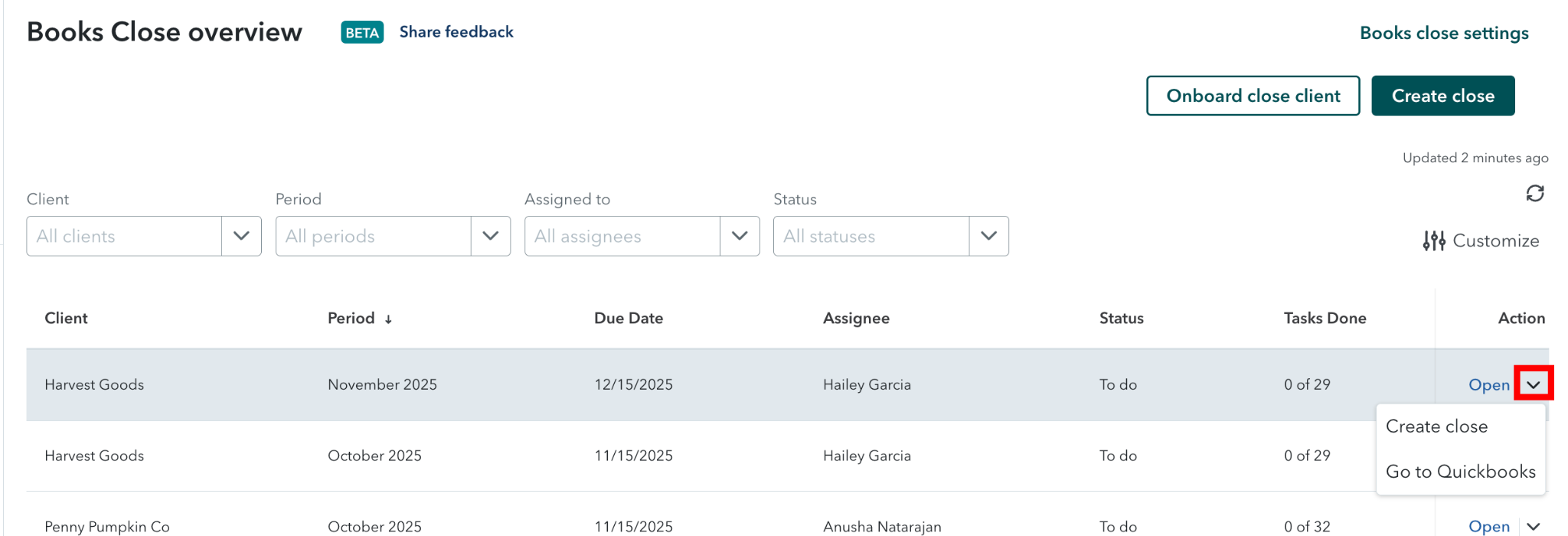Go to Books close settings
Screen dimensions: 1568x536
(1443, 33)
